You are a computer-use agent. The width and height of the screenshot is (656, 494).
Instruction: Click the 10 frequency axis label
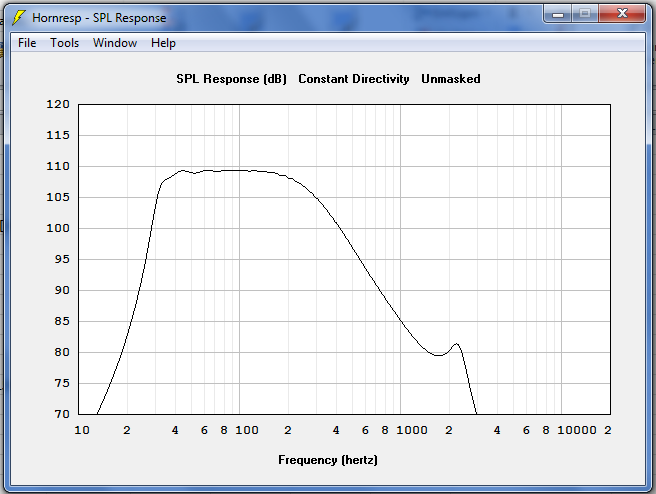click(82, 430)
